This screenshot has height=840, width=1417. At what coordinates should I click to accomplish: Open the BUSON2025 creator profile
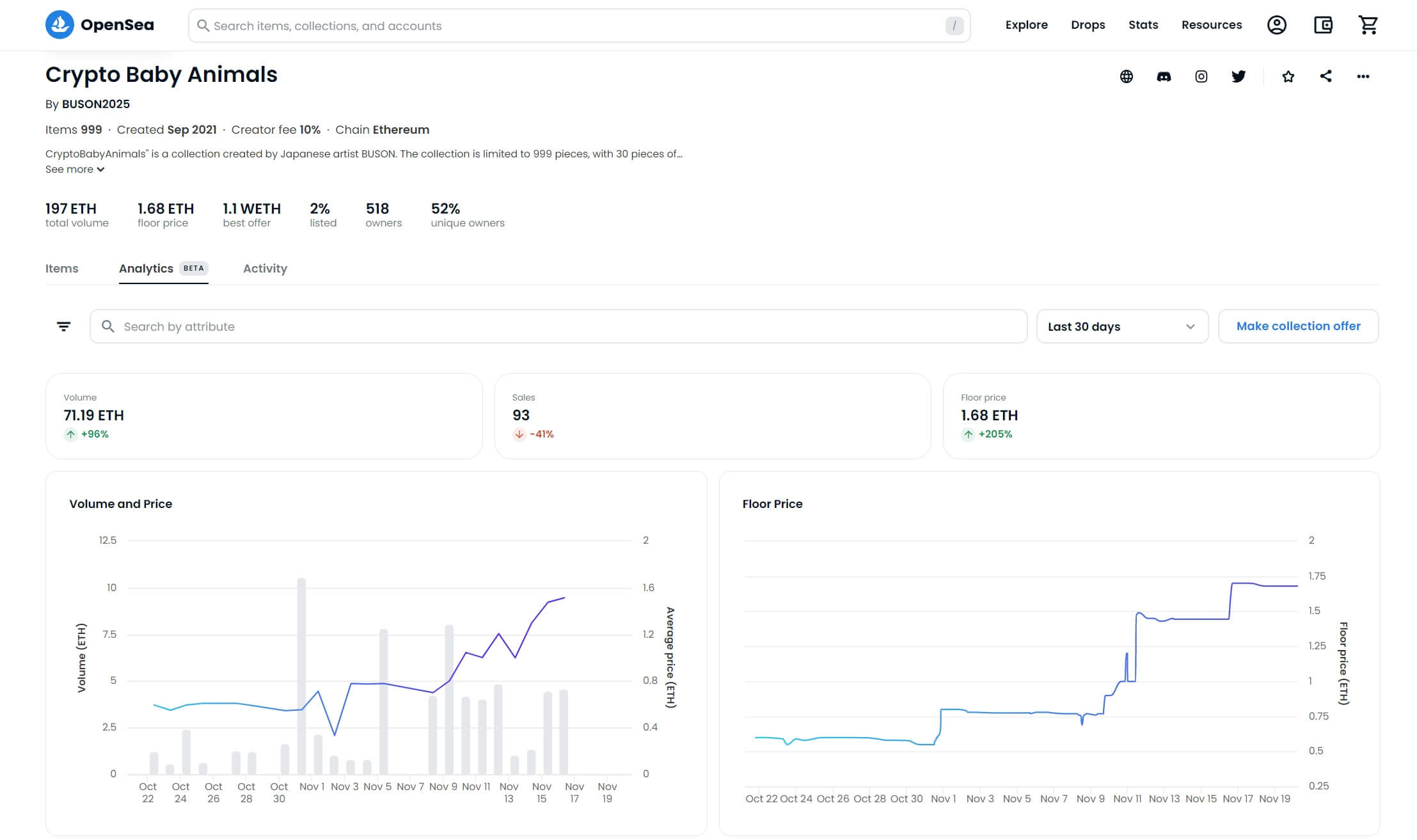pos(96,104)
